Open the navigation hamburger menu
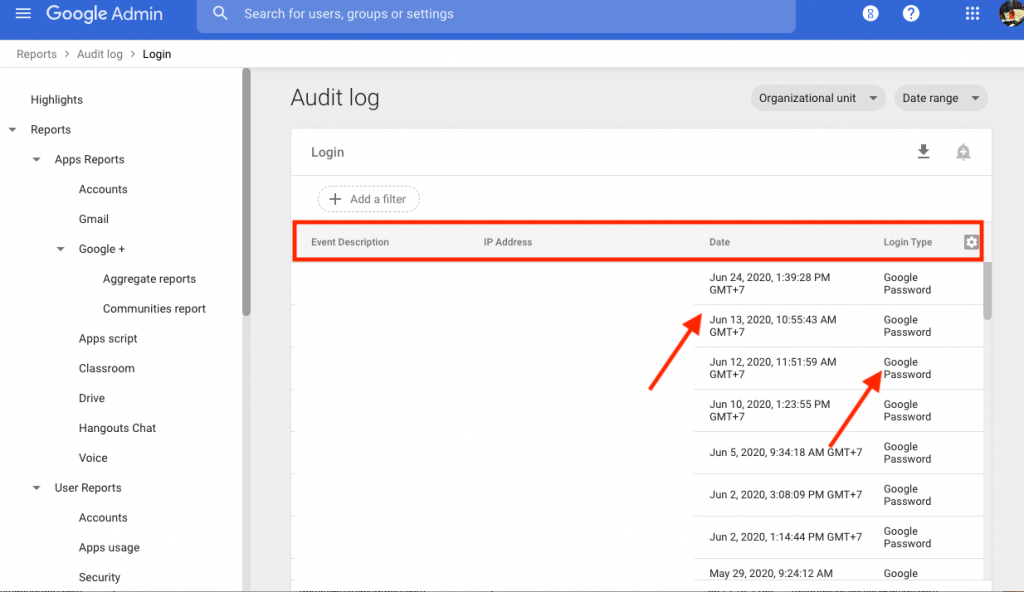This screenshot has width=1024, height=592. tap(24, 14)
